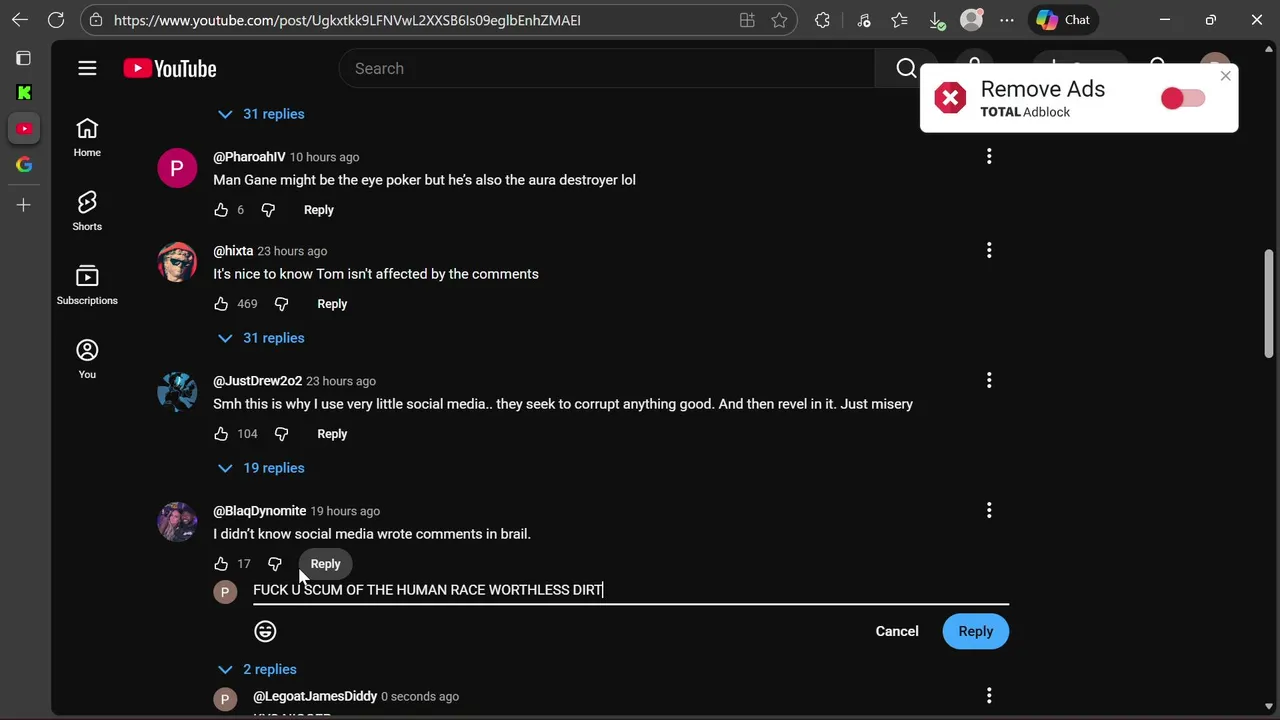Cancel the reply being written
Viewport: 1280px width, 720px height.
(896, 631)
